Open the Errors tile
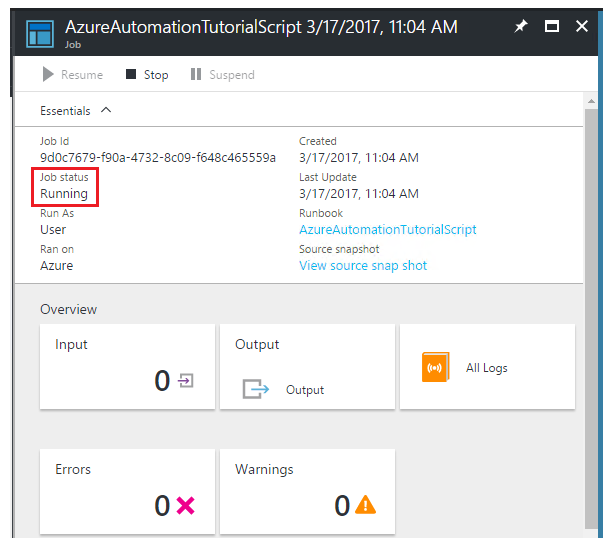This screenshot has width=615, height=538. (127, 491)
